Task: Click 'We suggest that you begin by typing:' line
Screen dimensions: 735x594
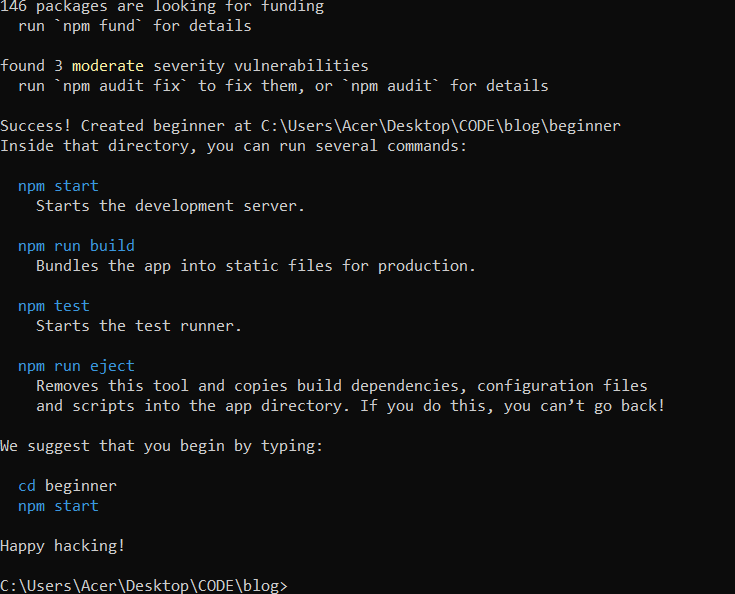Action: click(x=162, y=446)
